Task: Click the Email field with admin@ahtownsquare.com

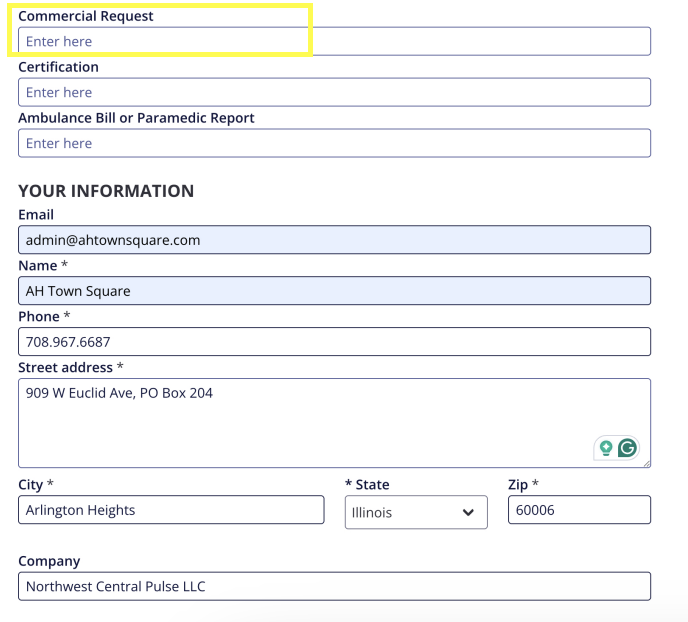Action: coord(334,240)
